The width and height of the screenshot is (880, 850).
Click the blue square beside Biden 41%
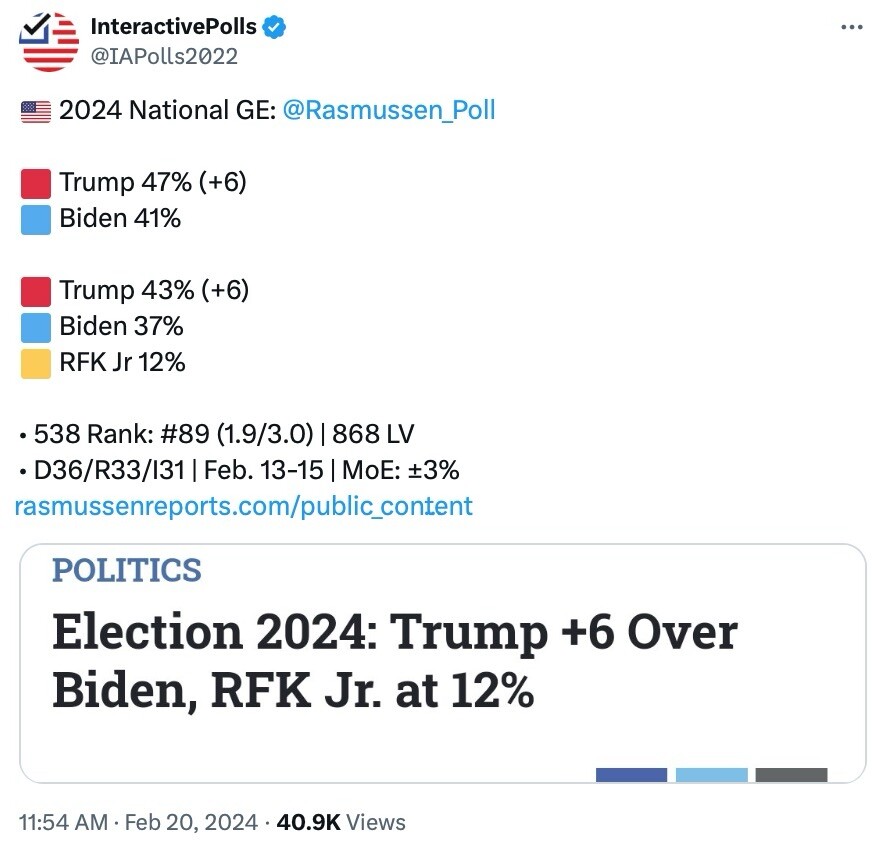pos(36,219)
